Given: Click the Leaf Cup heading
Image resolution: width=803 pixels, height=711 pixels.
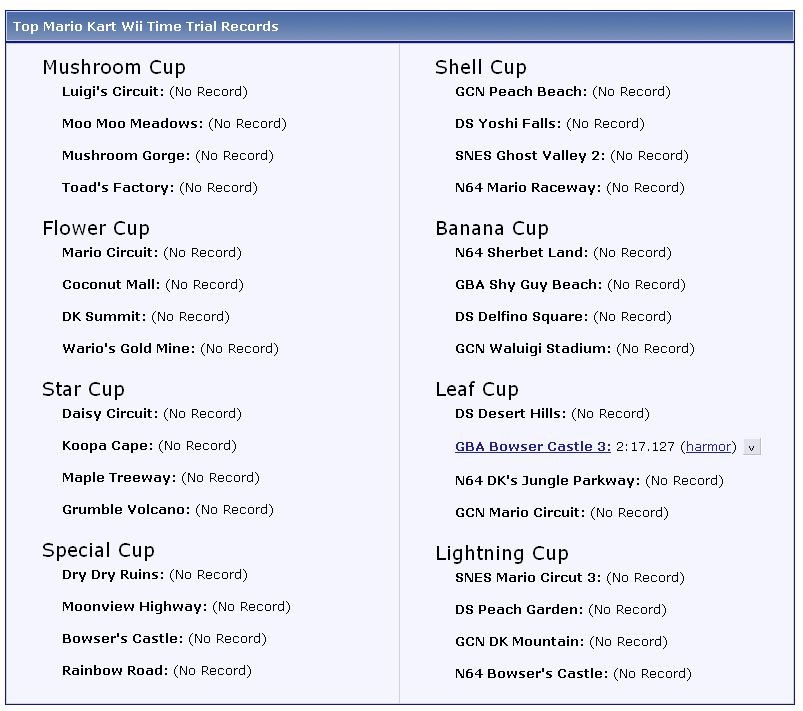Looking at the screenshot, I should tap(477, 390).
